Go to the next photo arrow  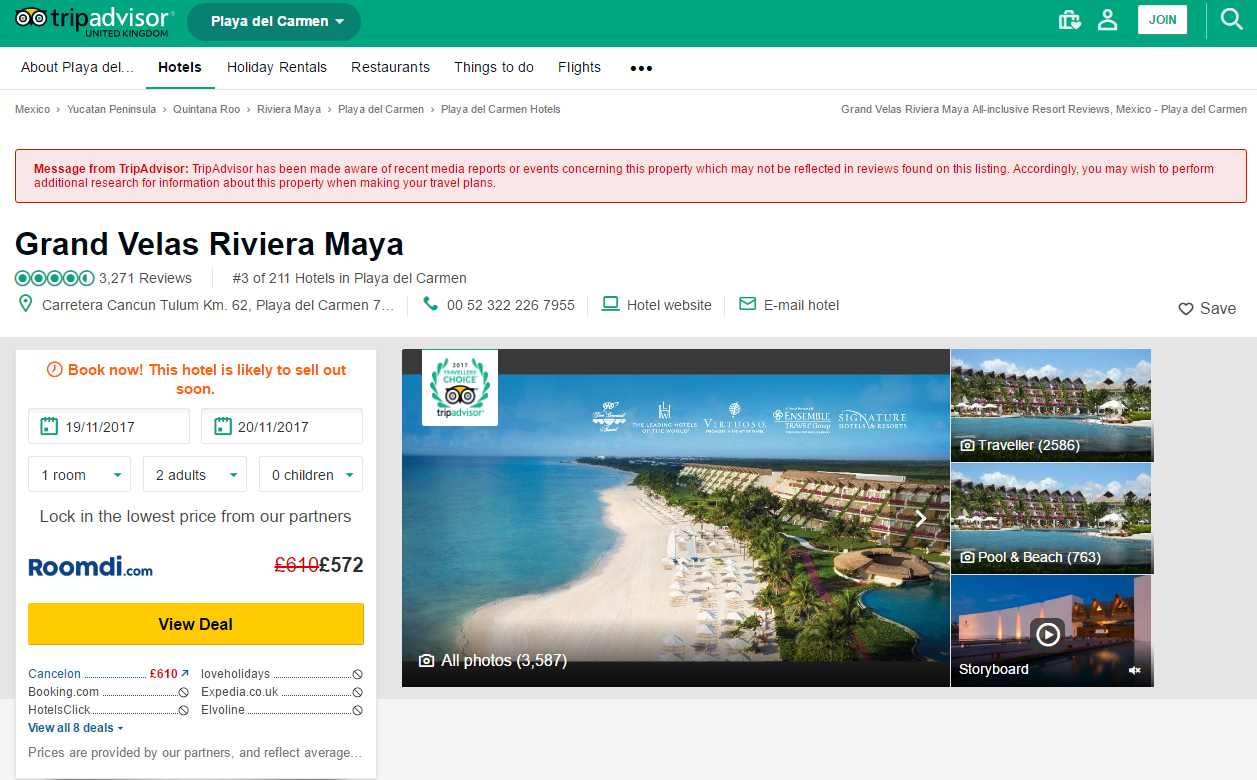click(921, 518)
